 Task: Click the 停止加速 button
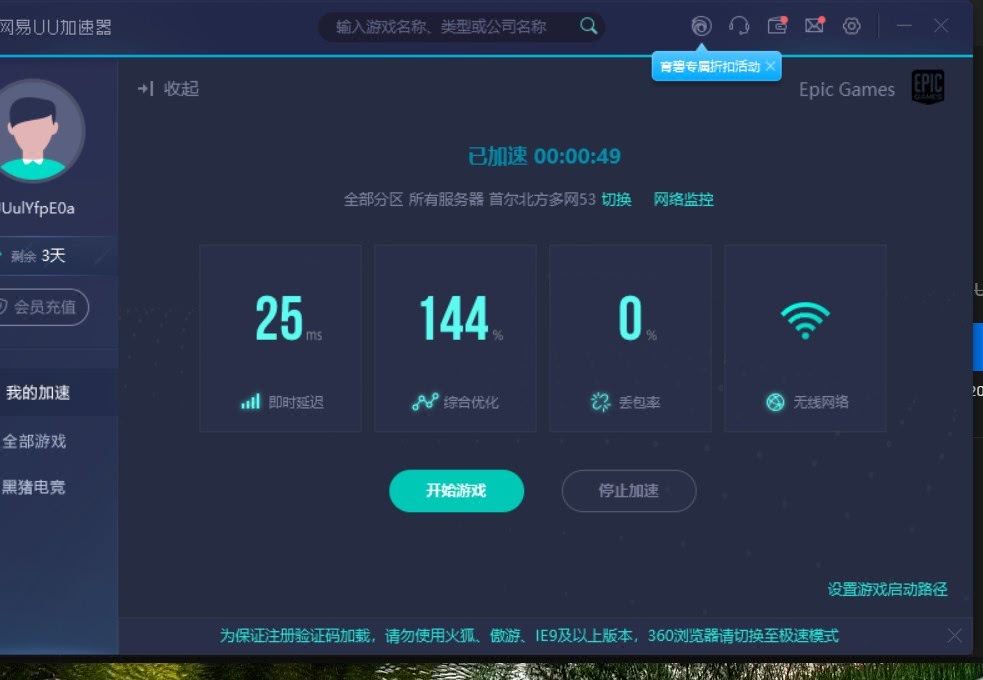[x=629, y=491]
